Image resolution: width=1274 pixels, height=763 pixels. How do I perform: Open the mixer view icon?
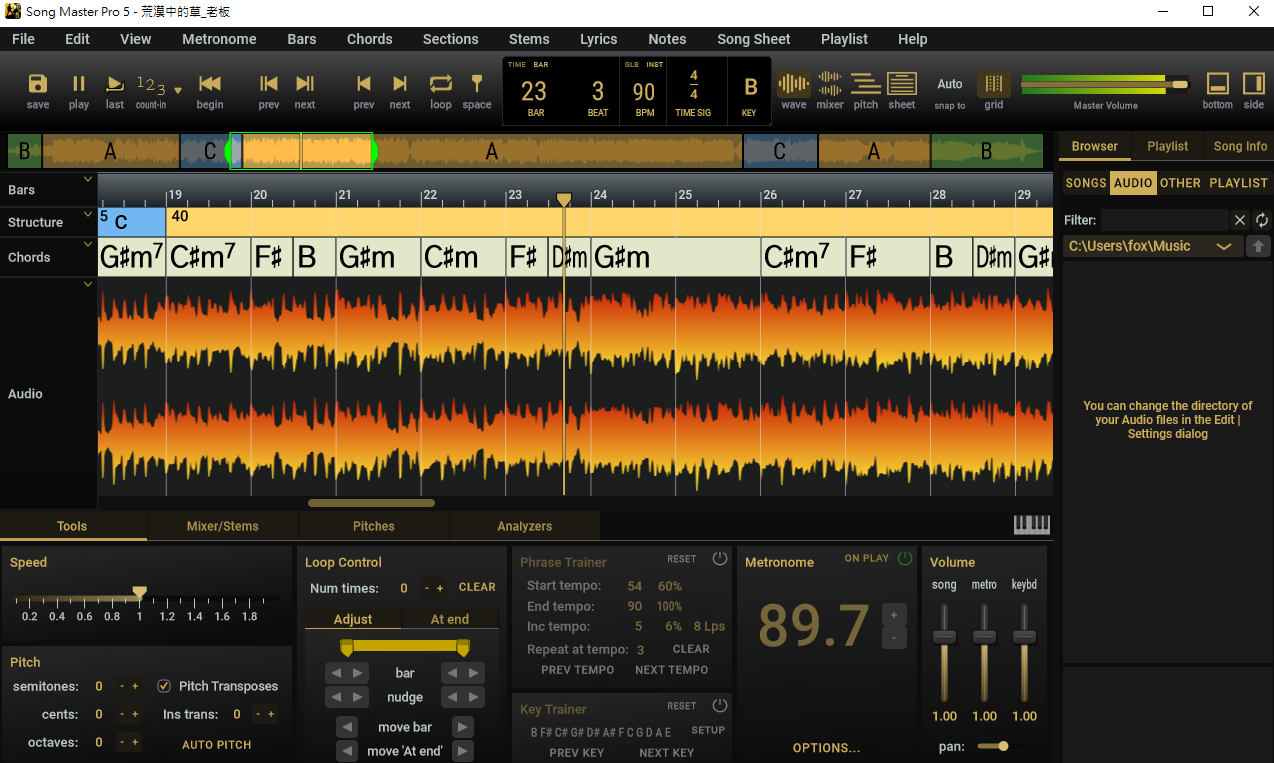click(830, 84)
